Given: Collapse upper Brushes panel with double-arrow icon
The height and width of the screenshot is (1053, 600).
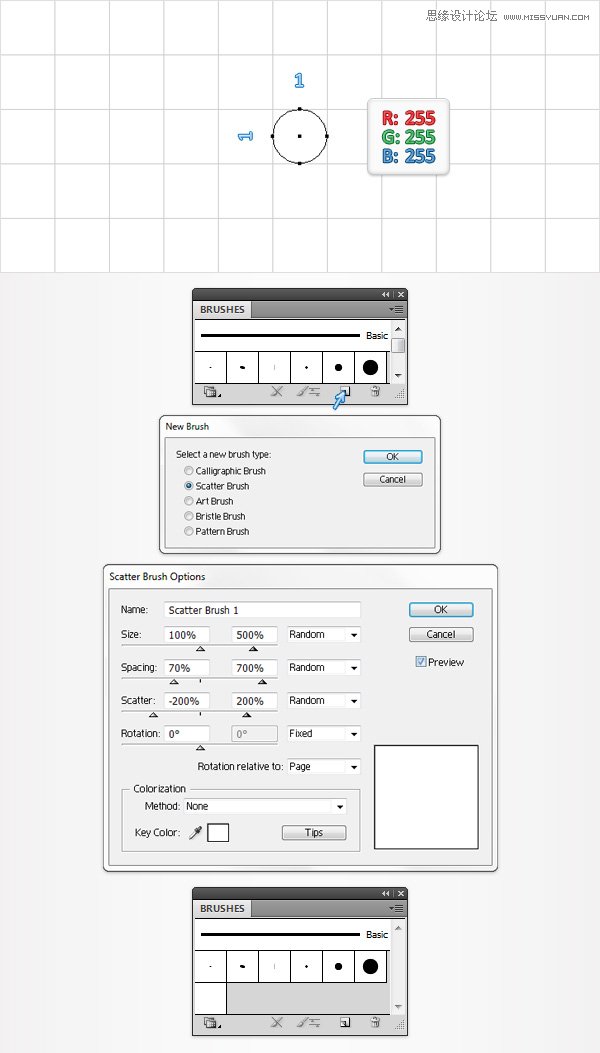Looking at the screenshot, I should [x=386, y=294].
